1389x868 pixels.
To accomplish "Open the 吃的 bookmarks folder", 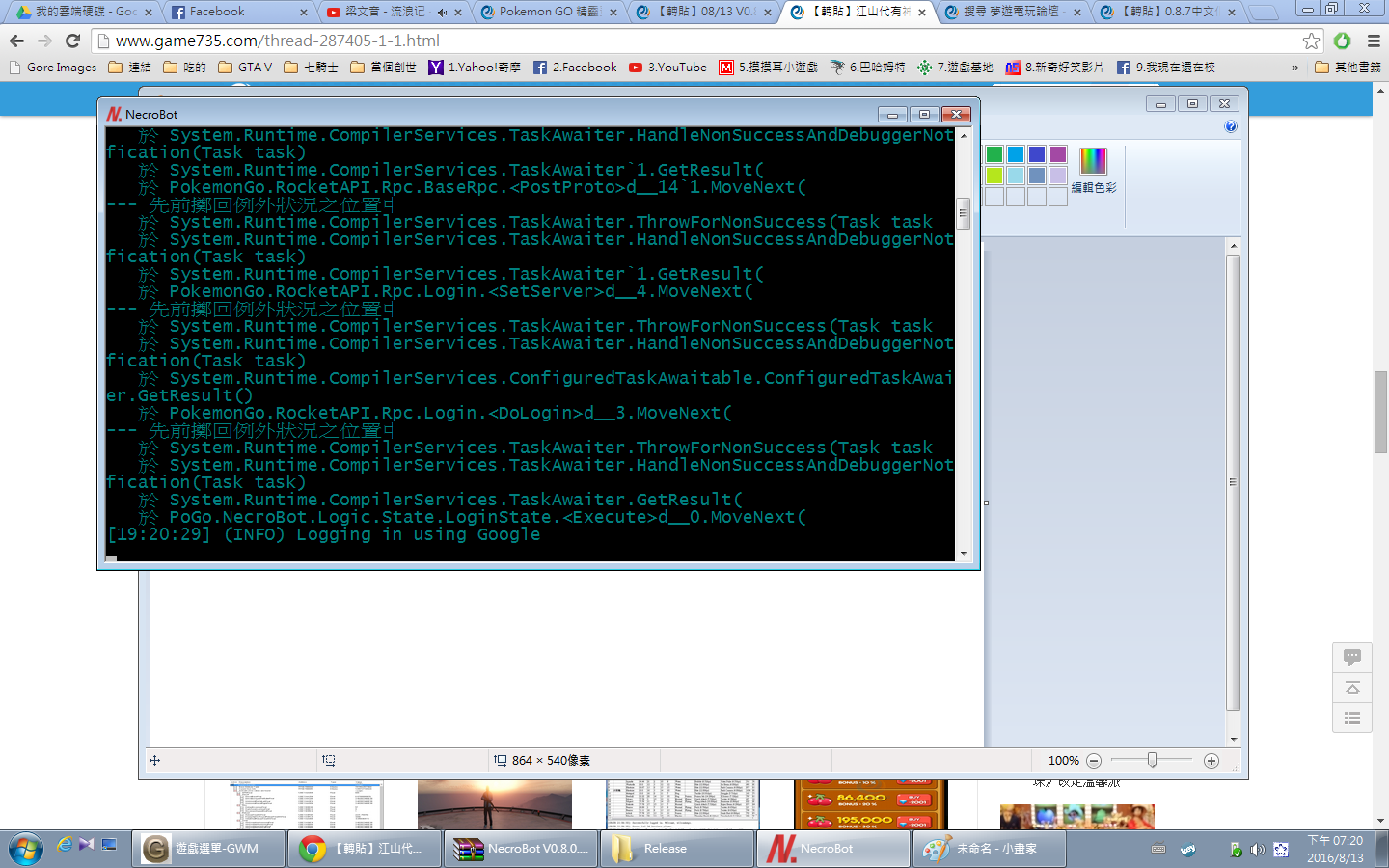I will coord(185,68).
